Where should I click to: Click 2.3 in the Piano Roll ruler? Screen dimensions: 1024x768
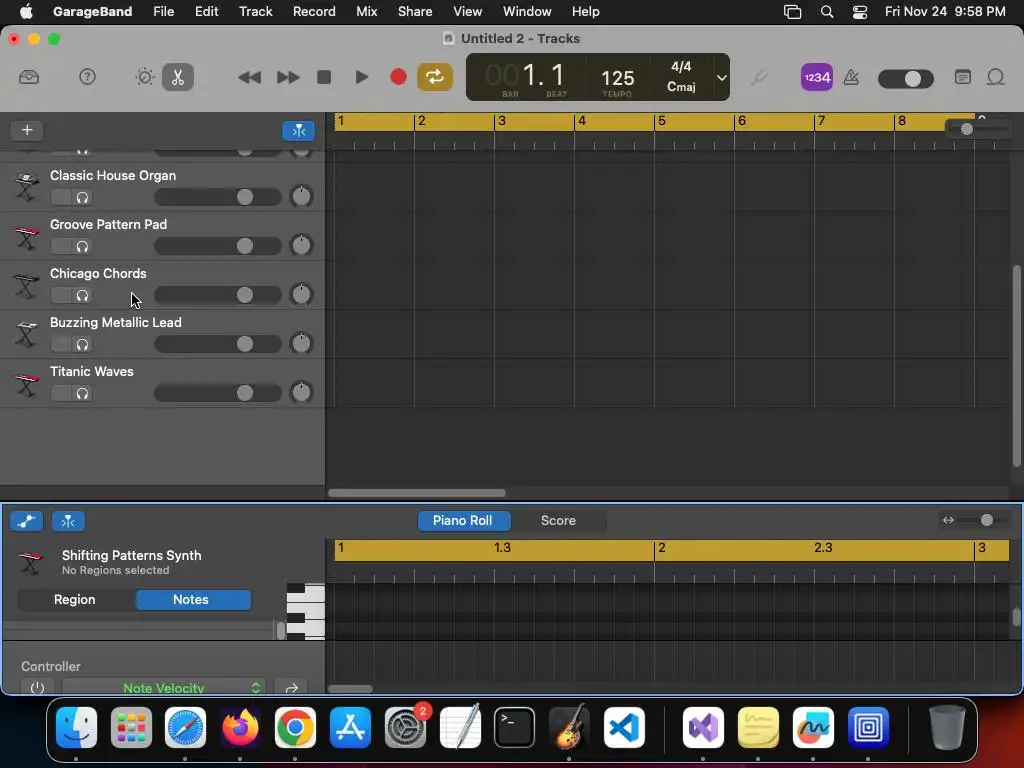tap(823, 547)
